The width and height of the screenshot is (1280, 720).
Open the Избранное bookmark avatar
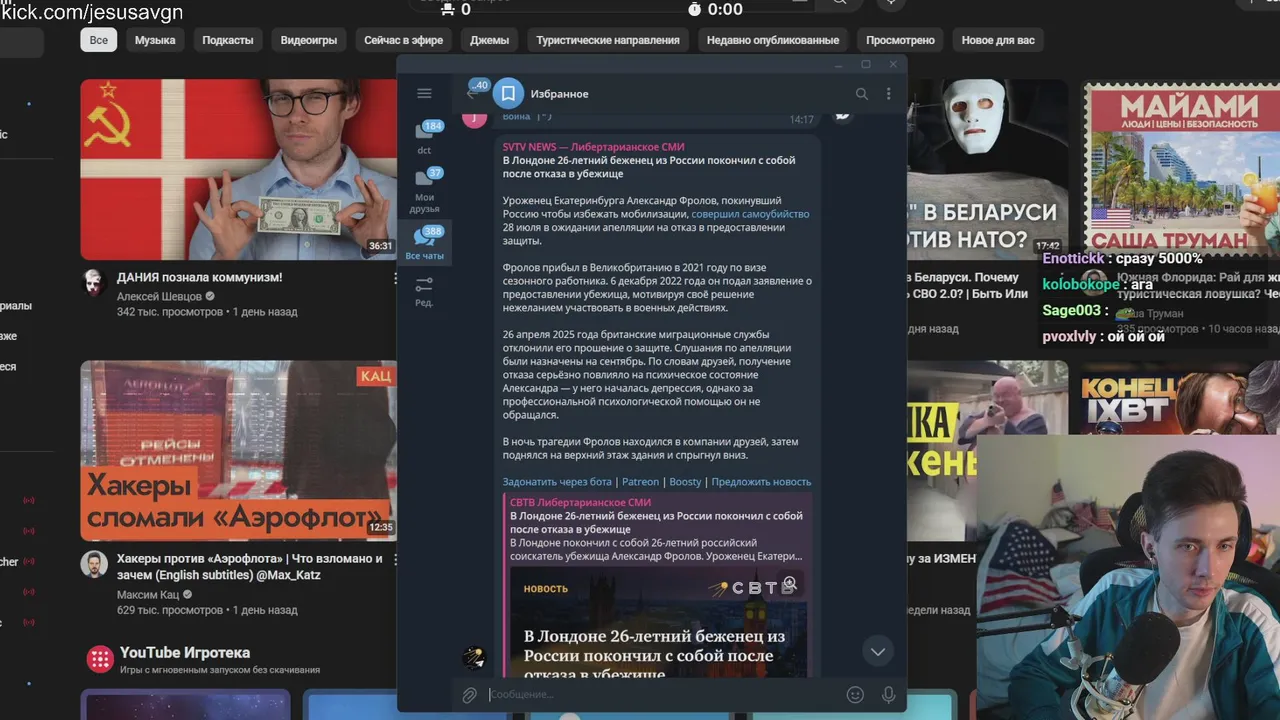click(508, 93)
